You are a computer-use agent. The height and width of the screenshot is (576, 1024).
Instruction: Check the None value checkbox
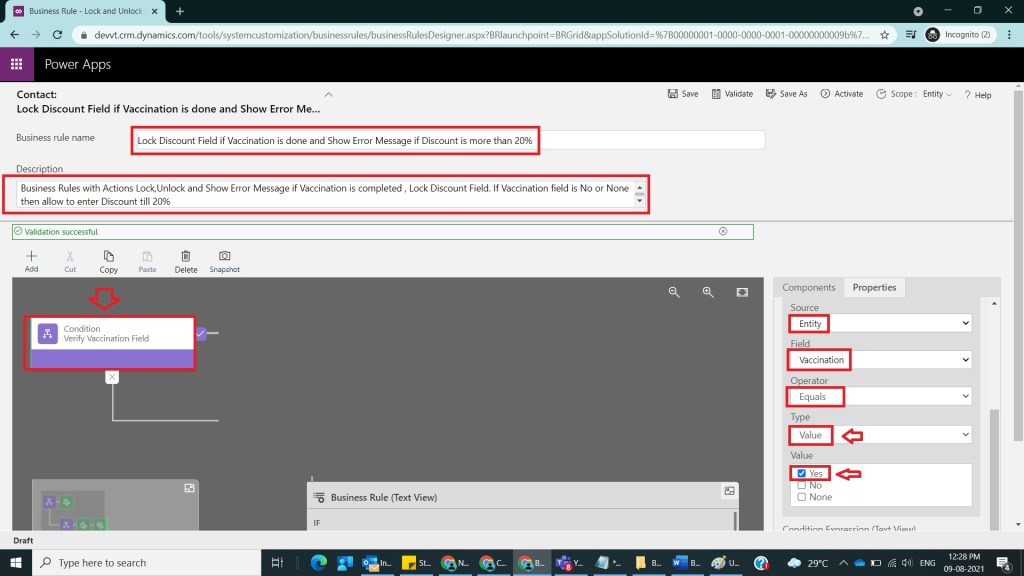(x=802, y=497)
